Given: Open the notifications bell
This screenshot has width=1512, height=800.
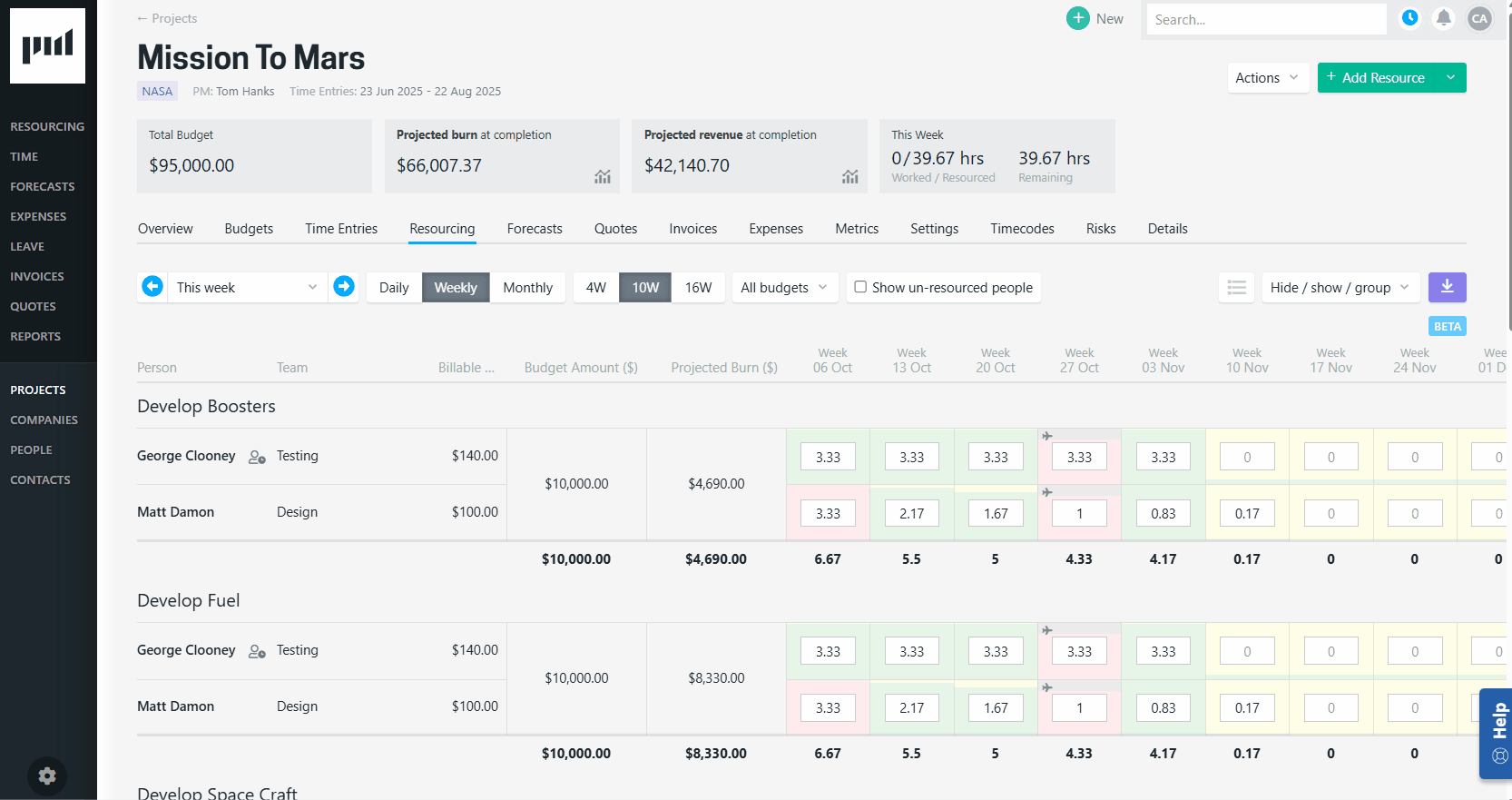Looking at the screenshot, I should (1444, 18).
